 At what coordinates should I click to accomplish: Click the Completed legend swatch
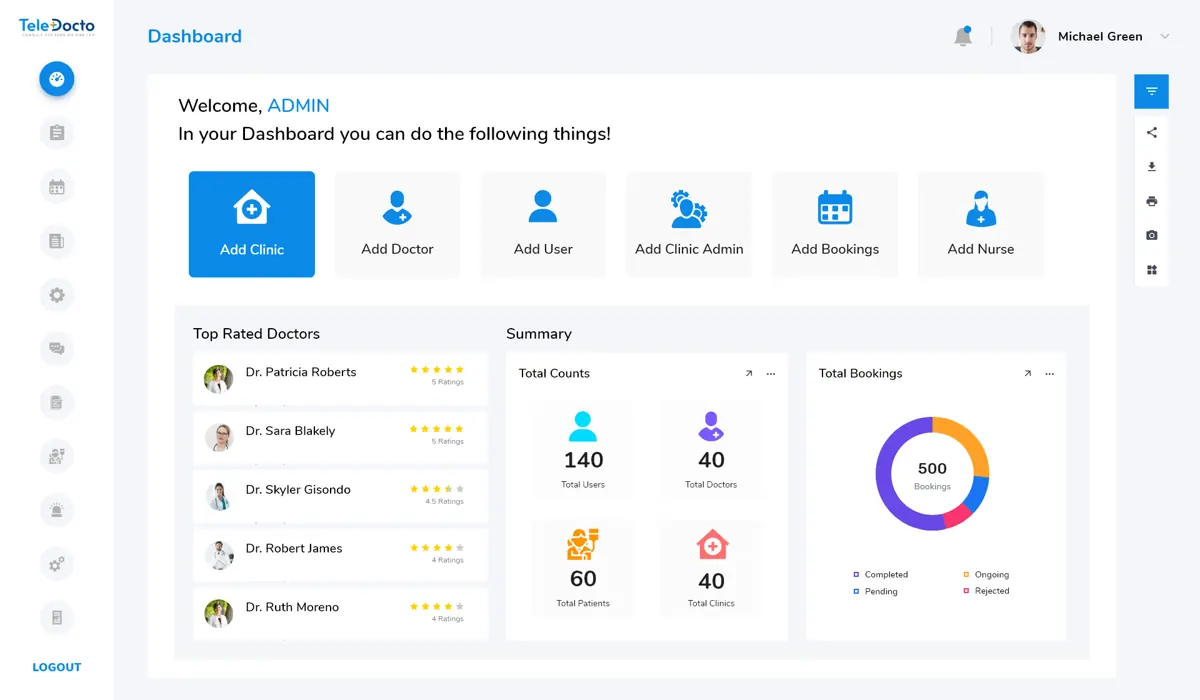tap(857, 575)
